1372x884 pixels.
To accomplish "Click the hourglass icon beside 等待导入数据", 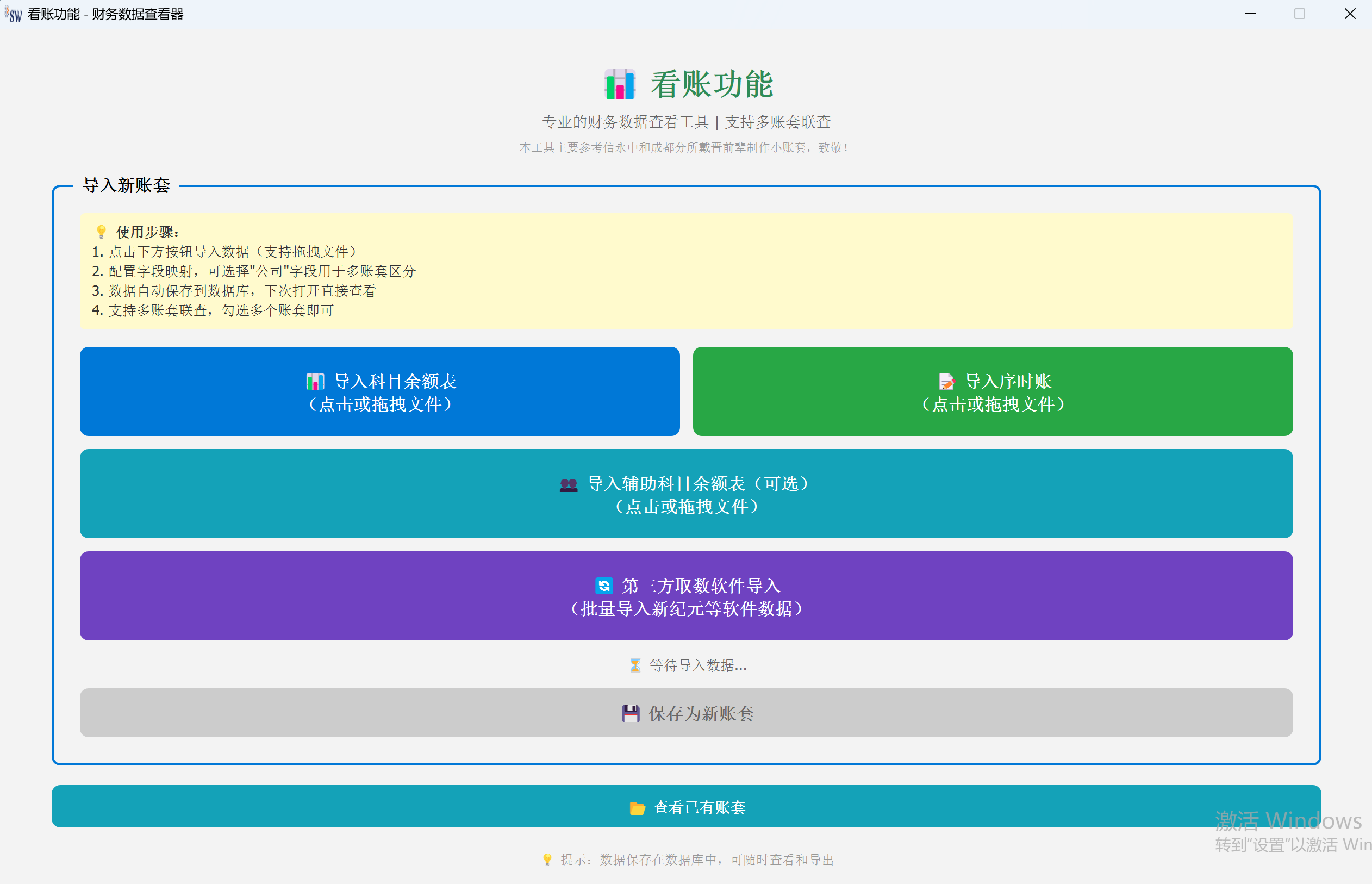I will coord(635,665).
